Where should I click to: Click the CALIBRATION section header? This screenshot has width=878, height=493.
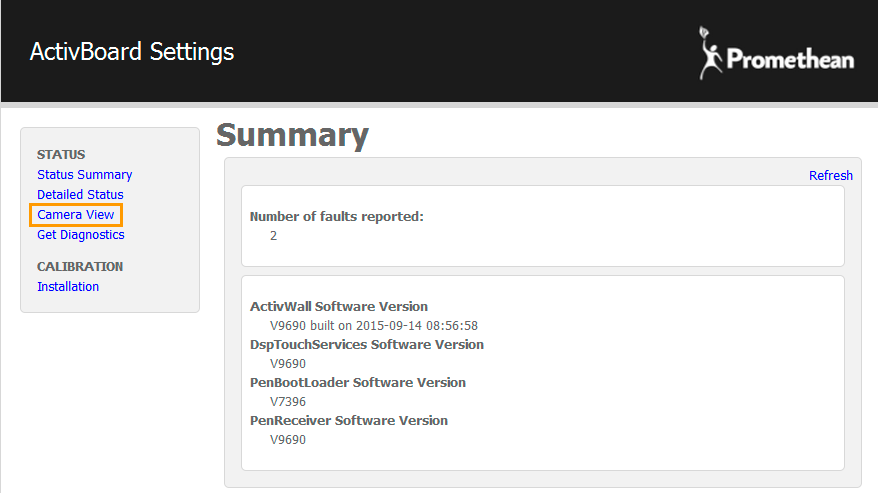[x=80, y=267]
